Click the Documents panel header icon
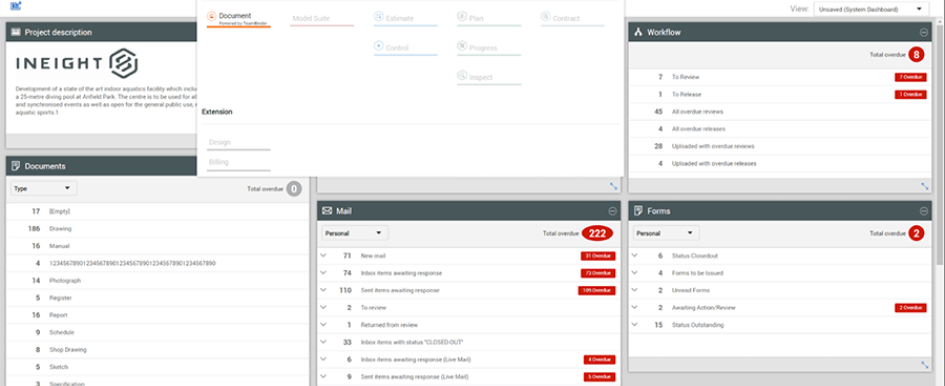Viewport: 945px width, 386px height. point(16,166)
